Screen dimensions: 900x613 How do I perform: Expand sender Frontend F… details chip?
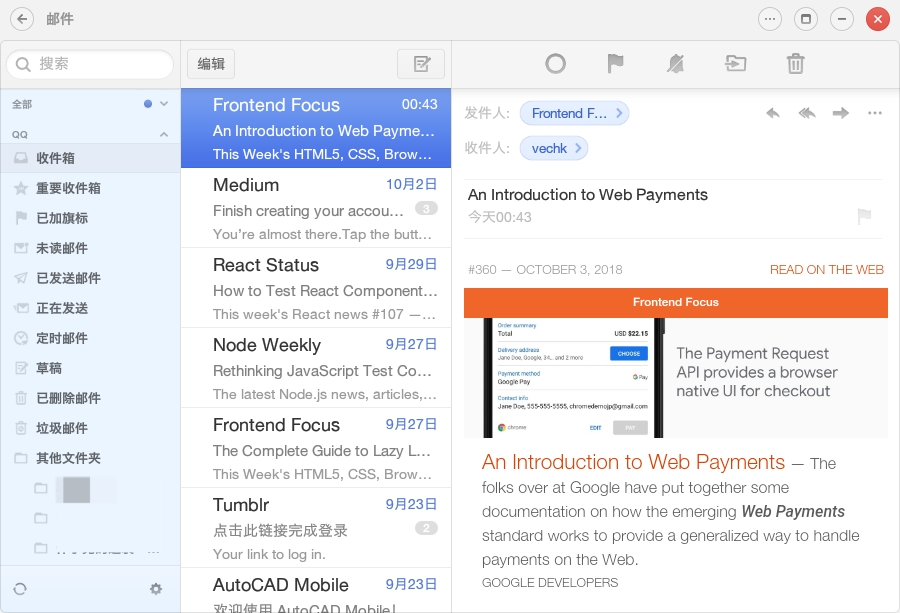point(574,113)
